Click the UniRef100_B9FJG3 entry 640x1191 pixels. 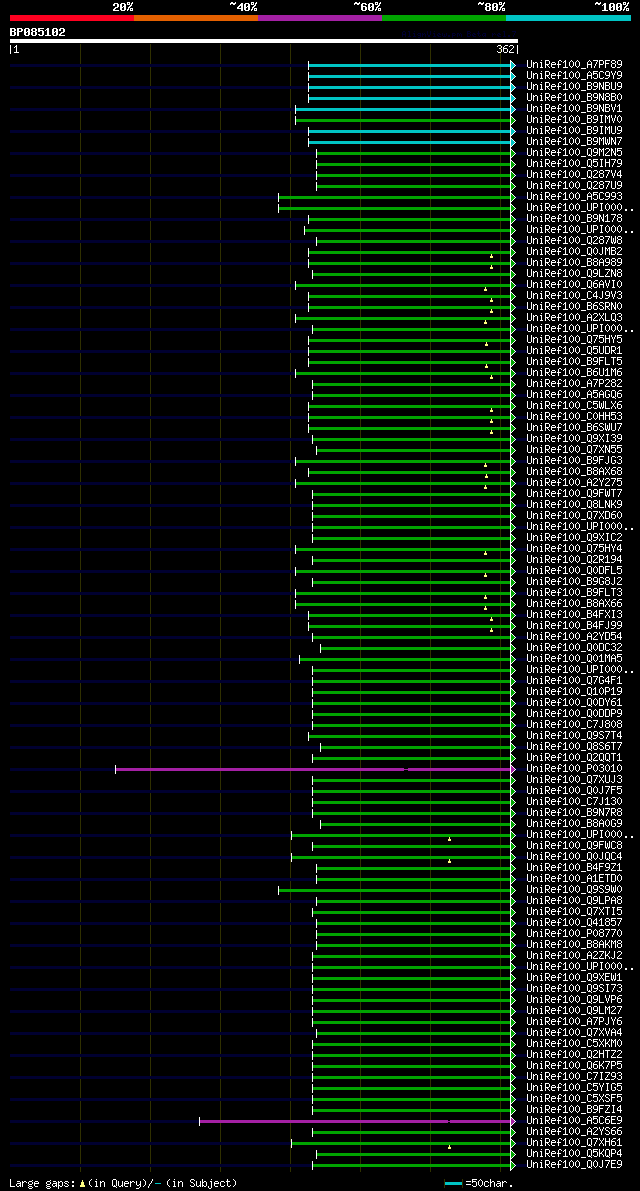[574, 461]
